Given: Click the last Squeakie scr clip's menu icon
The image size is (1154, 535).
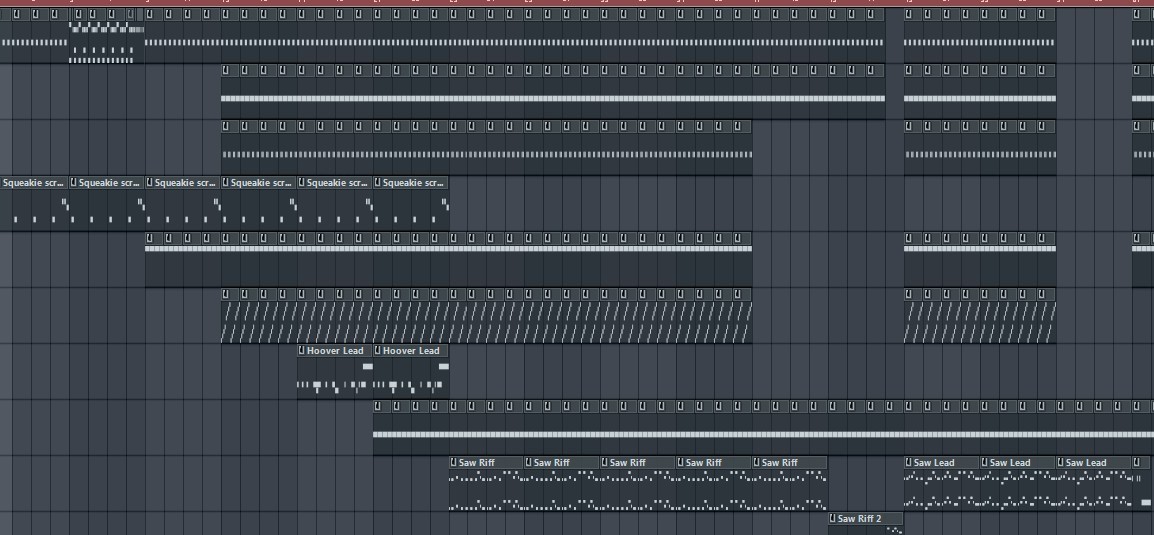Looking at the screenshot, I should pos(378,183).
